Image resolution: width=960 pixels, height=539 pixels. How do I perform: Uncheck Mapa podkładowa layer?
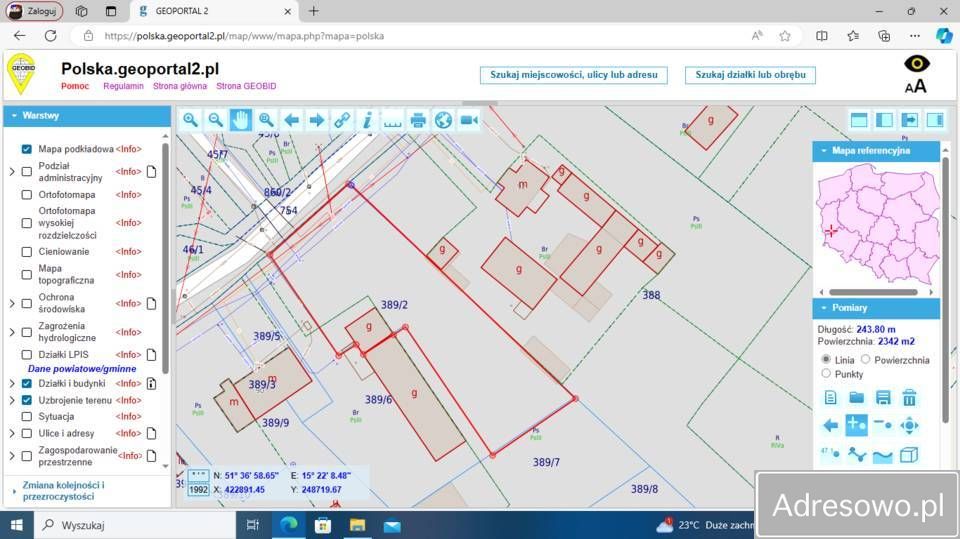(x=26, y=149)
